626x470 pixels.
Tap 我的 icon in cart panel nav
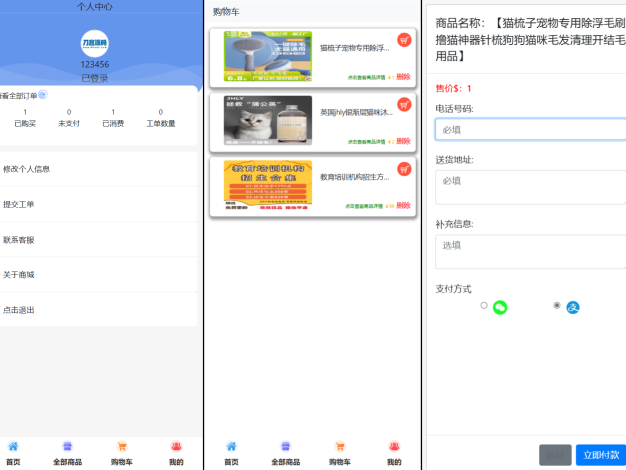(394, 446)
